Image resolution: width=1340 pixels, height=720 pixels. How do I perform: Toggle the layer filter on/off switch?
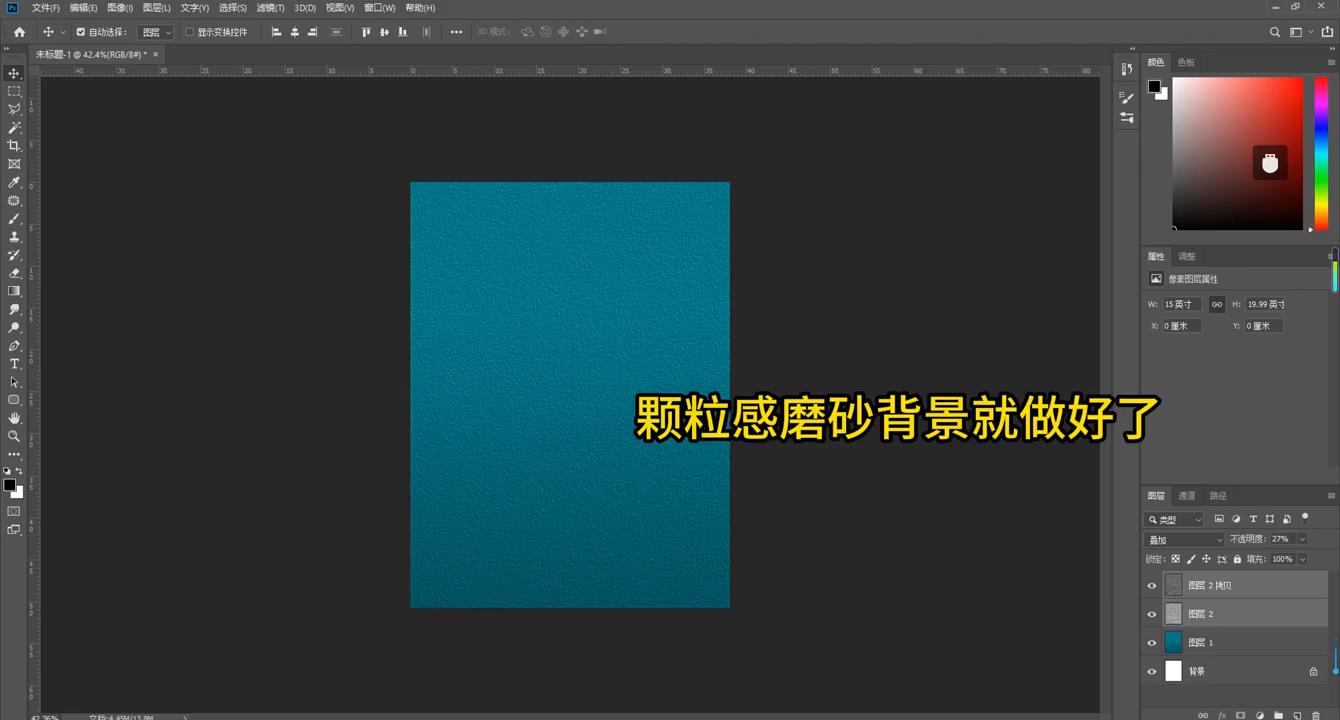point(1305,518)
